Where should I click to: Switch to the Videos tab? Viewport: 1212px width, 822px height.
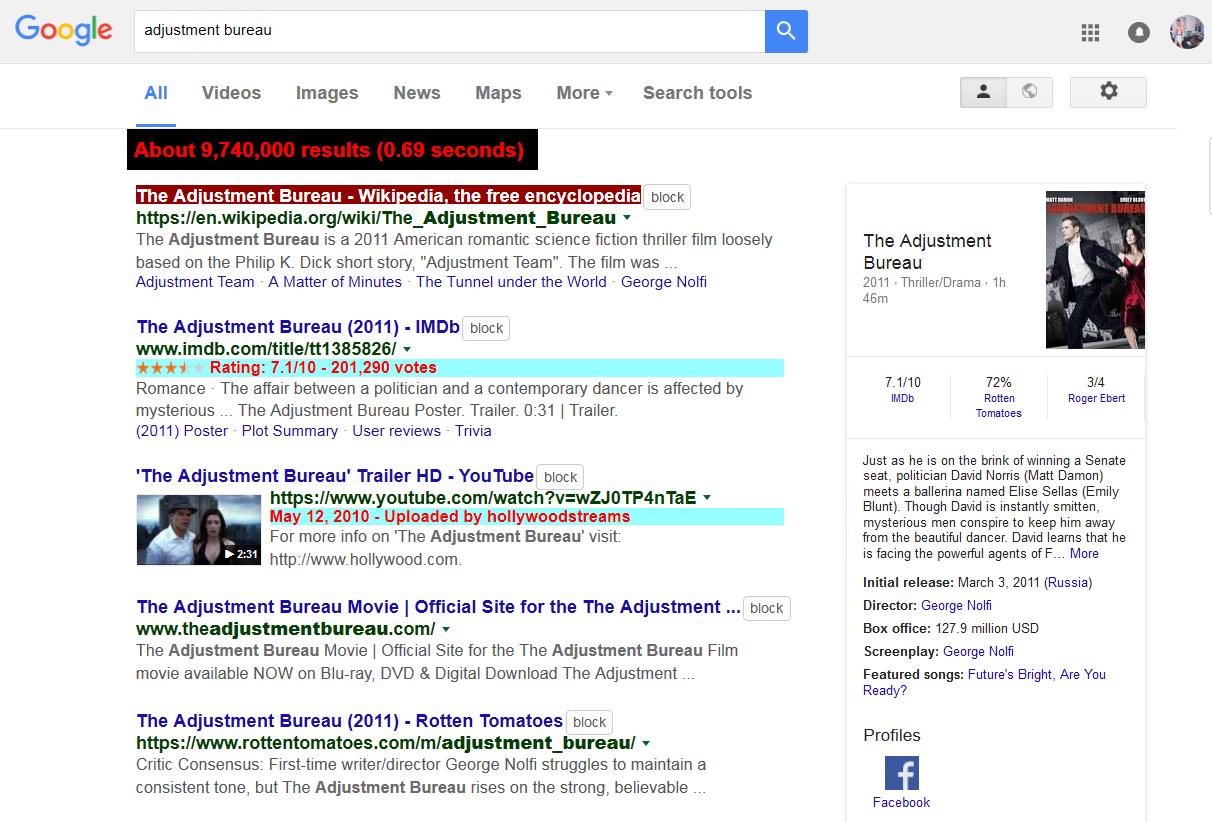click(x=231, y=93)
